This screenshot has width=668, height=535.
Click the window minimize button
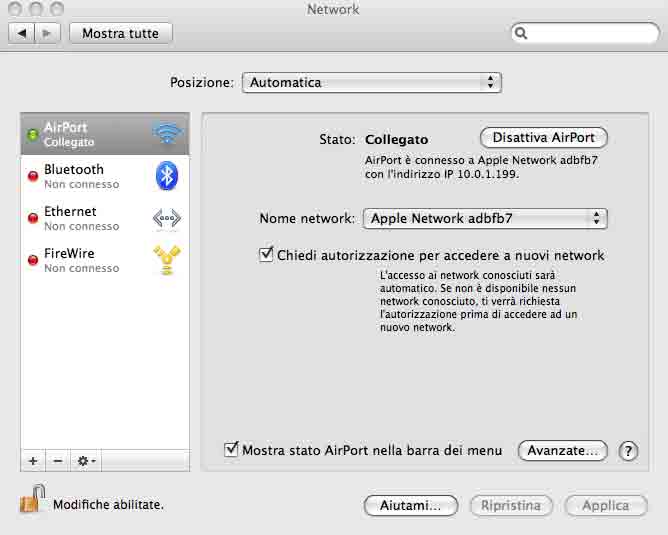tap(36, 9)
